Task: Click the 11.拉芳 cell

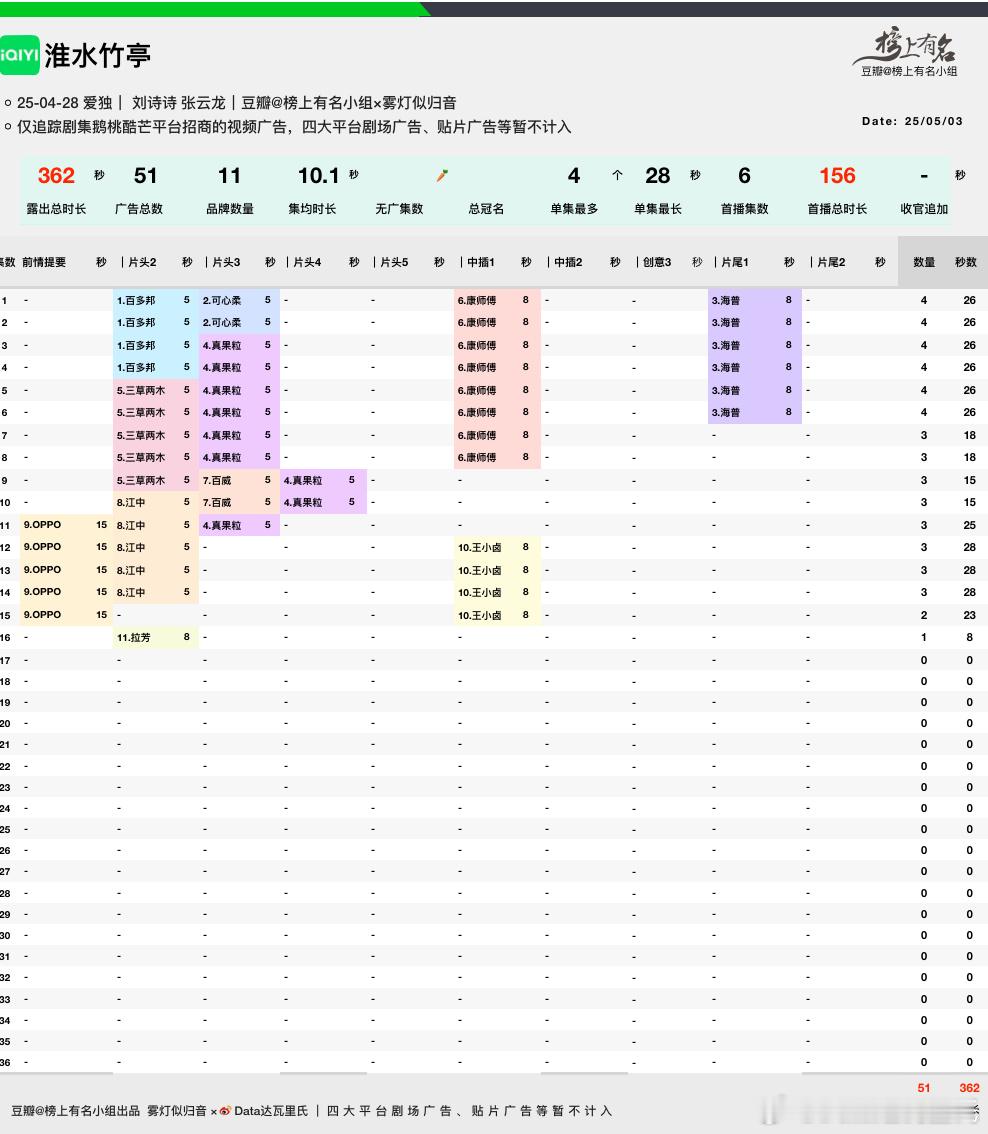Action: pyautogui.click(x=134, y=637)
